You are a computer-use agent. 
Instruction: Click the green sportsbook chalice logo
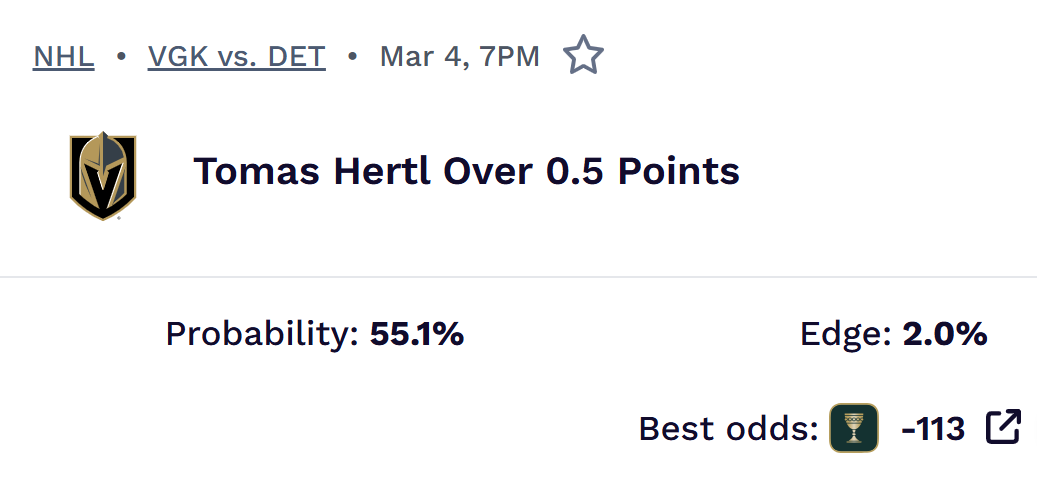pos(854,428)
